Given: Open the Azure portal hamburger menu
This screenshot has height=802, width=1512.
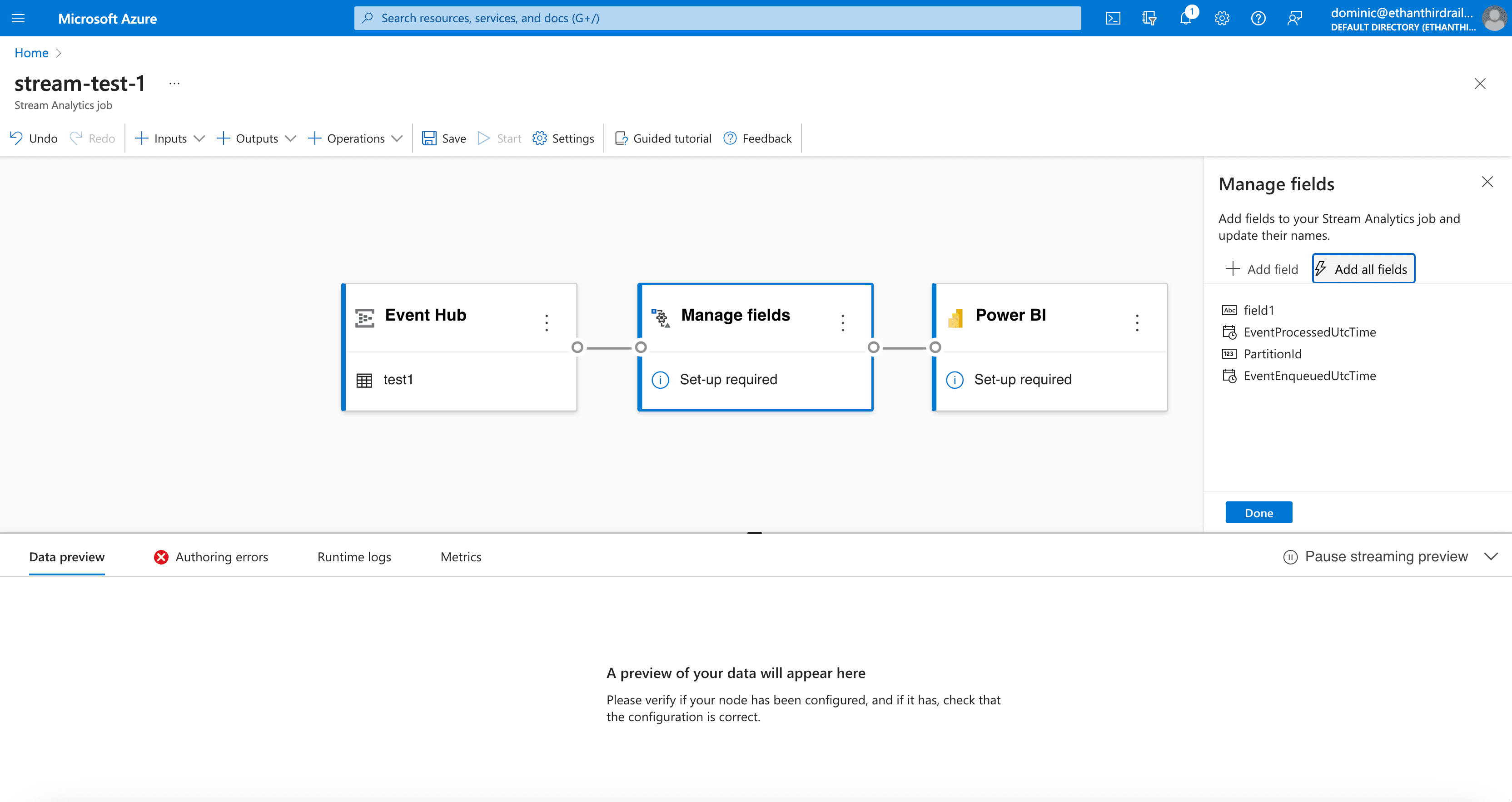Looking at the screenshot, I should [x=18, y=18].
